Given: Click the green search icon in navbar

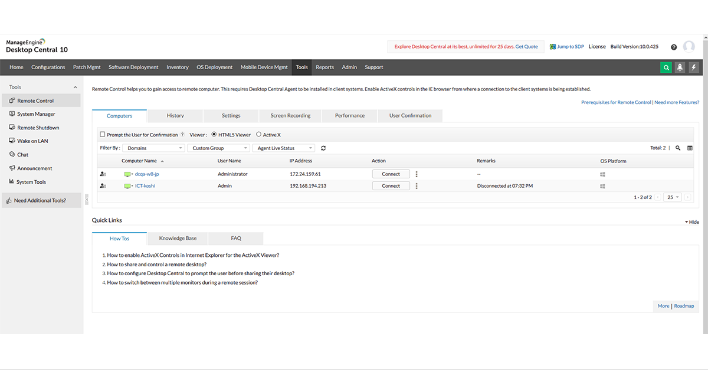Looking at the screenshot, I should click(x=666, y=67).
